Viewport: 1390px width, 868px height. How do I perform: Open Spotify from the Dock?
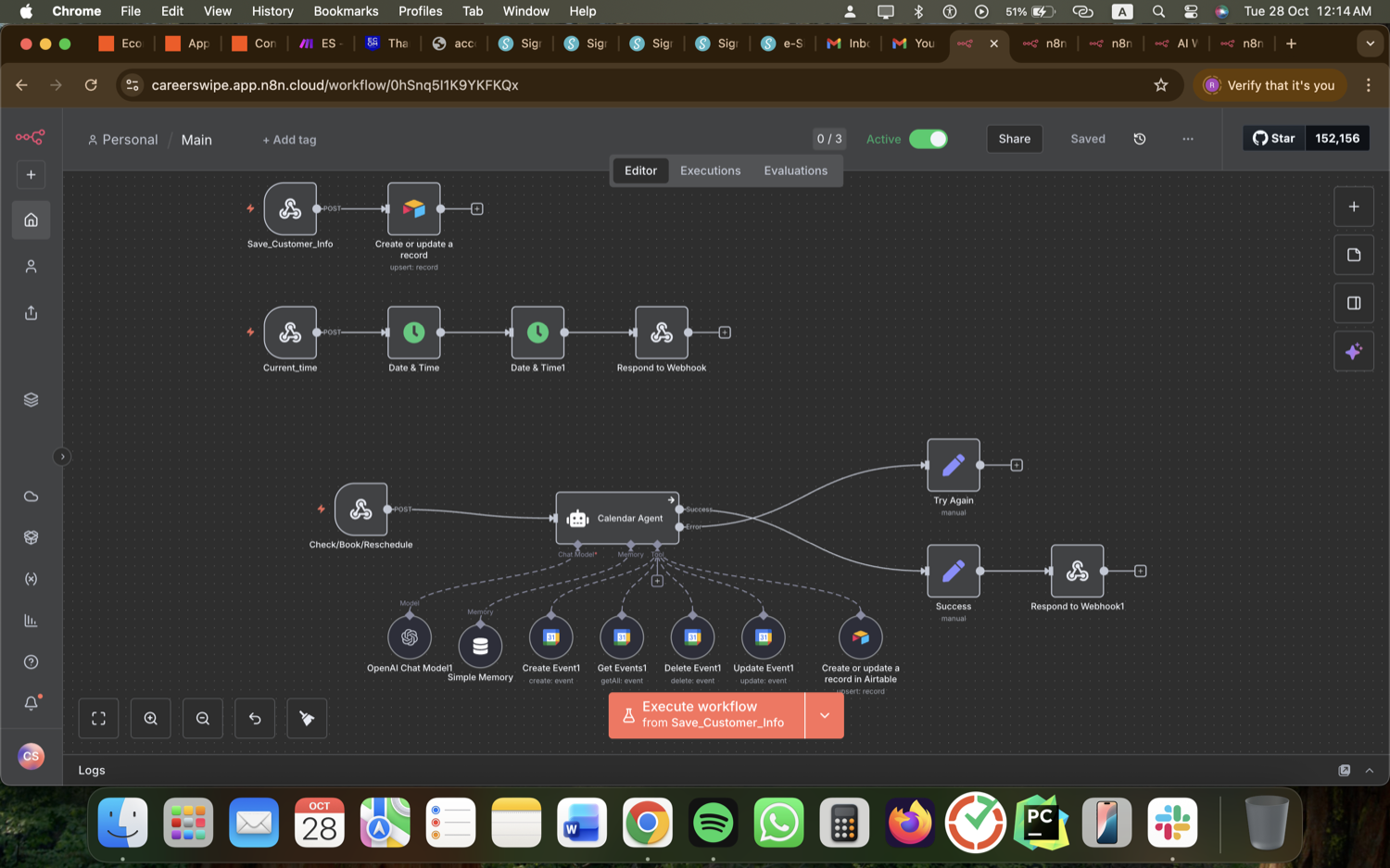tap(713, 823)
